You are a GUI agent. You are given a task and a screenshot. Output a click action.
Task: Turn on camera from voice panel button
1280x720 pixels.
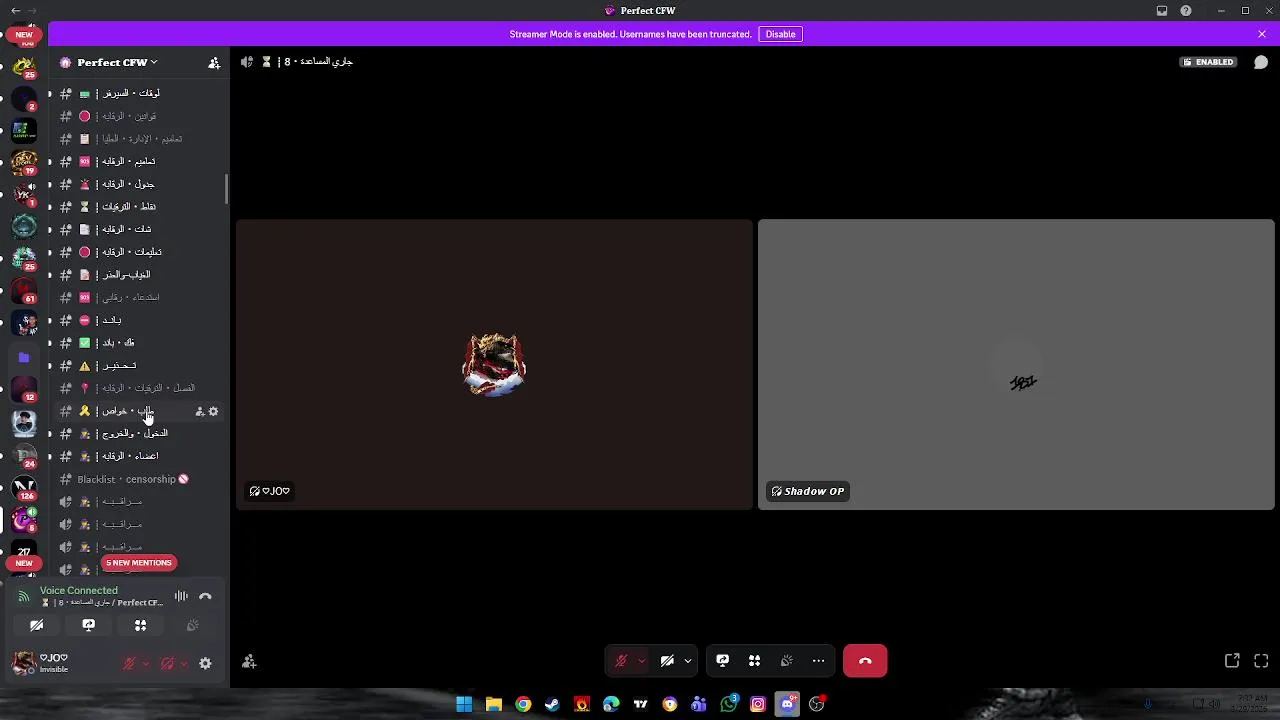click(x=37, y=625)
